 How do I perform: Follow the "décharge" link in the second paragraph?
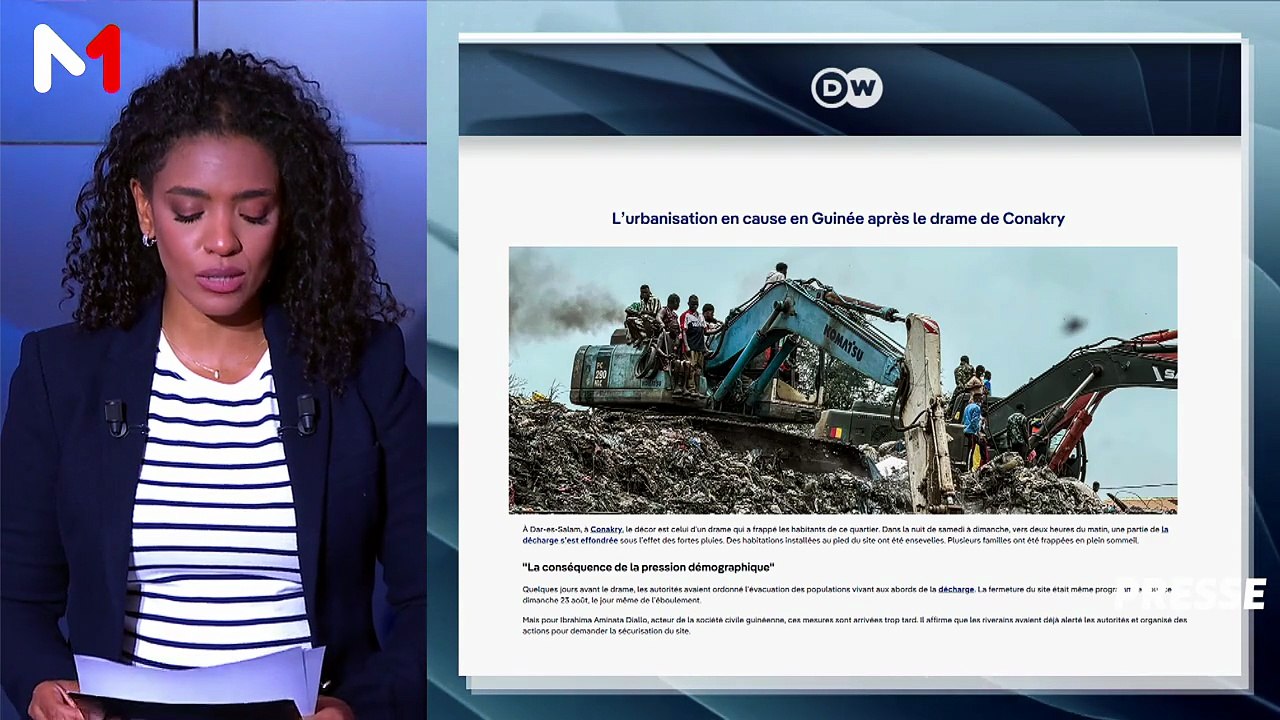tap(956, 589)
